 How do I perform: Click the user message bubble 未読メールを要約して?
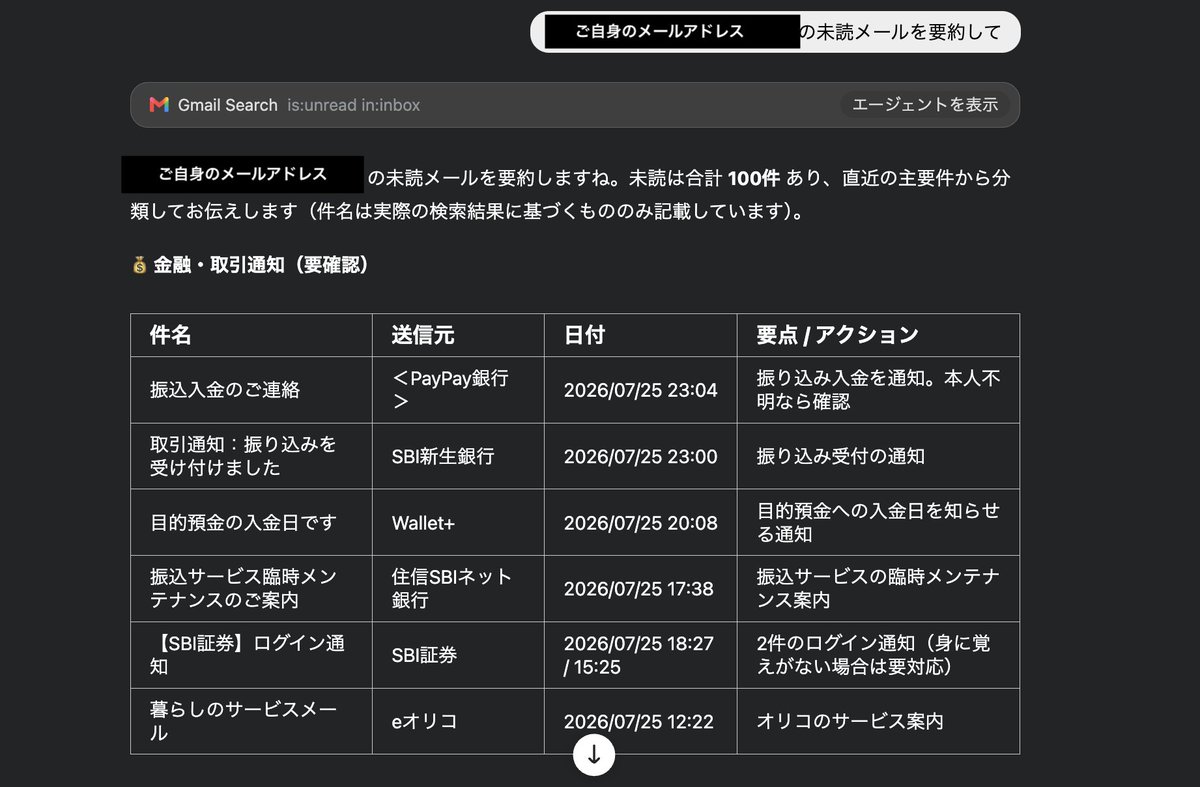(x=775, y=32)
